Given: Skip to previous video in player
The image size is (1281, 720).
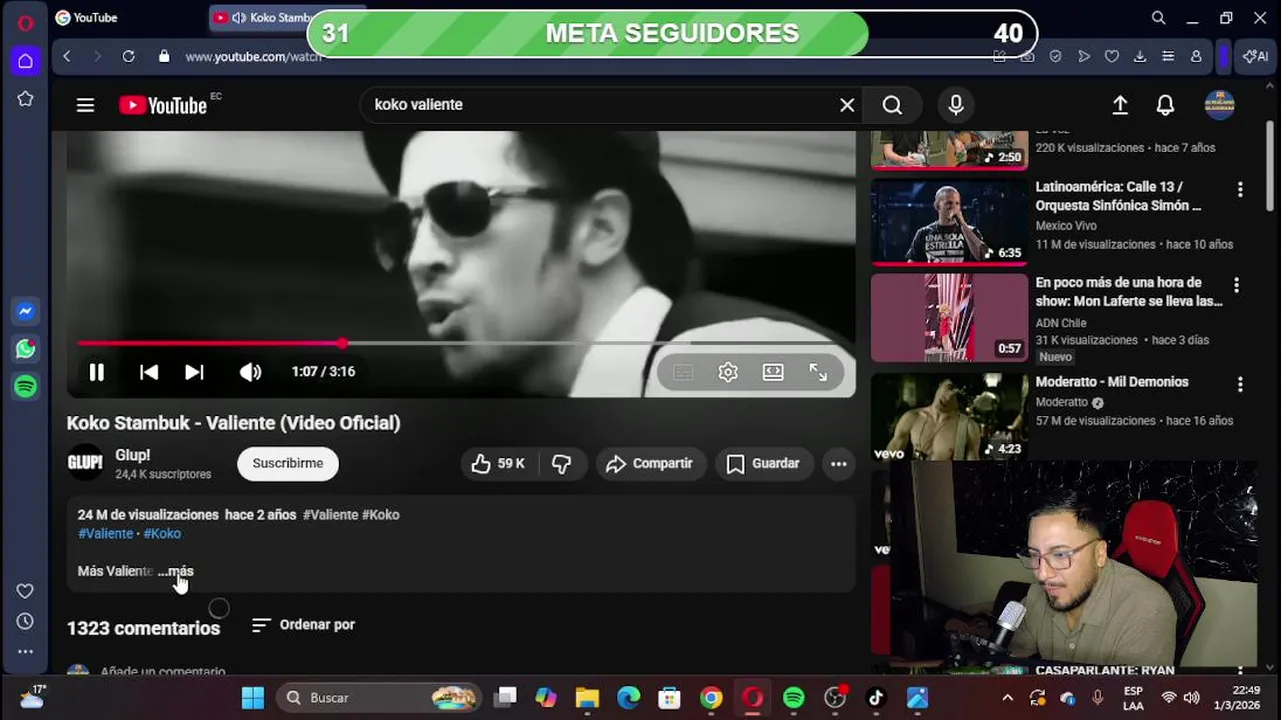Looking at the screenshot, I should coord(149,372).
